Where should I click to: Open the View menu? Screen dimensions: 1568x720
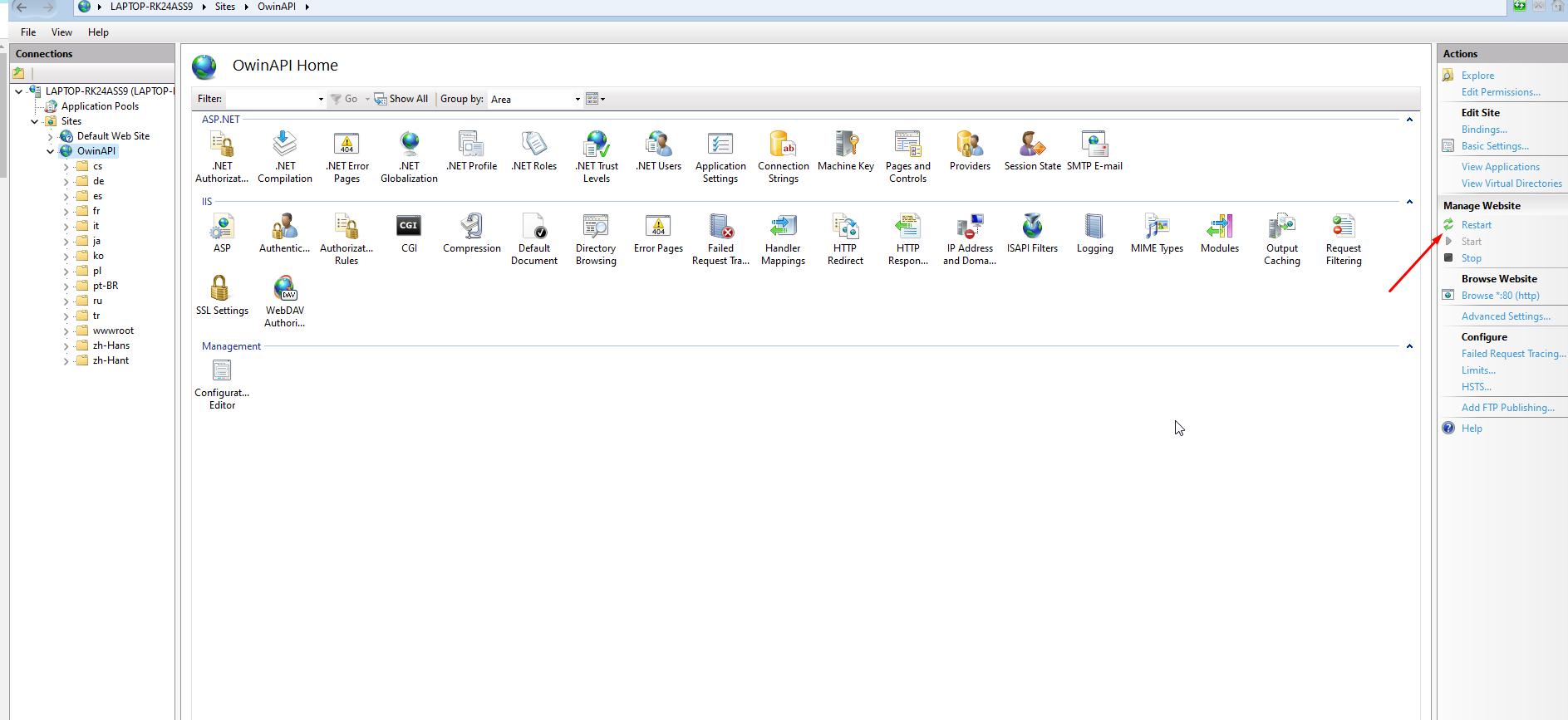coord(61,32)
